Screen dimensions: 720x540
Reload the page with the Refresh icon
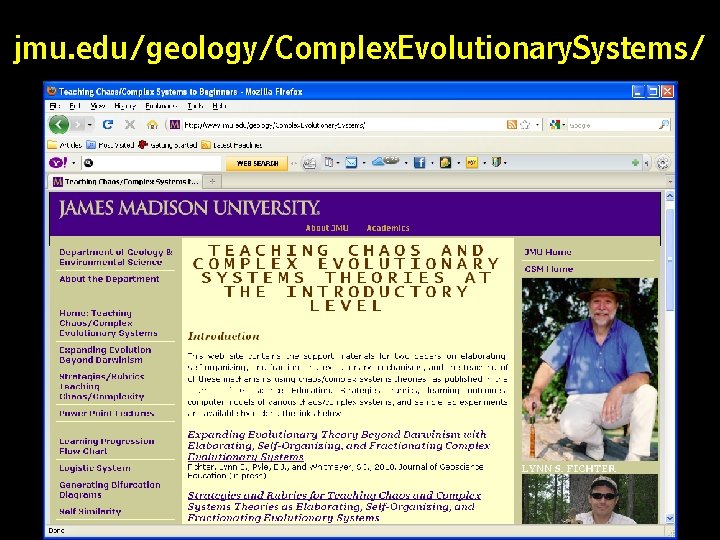click(108, 124)
